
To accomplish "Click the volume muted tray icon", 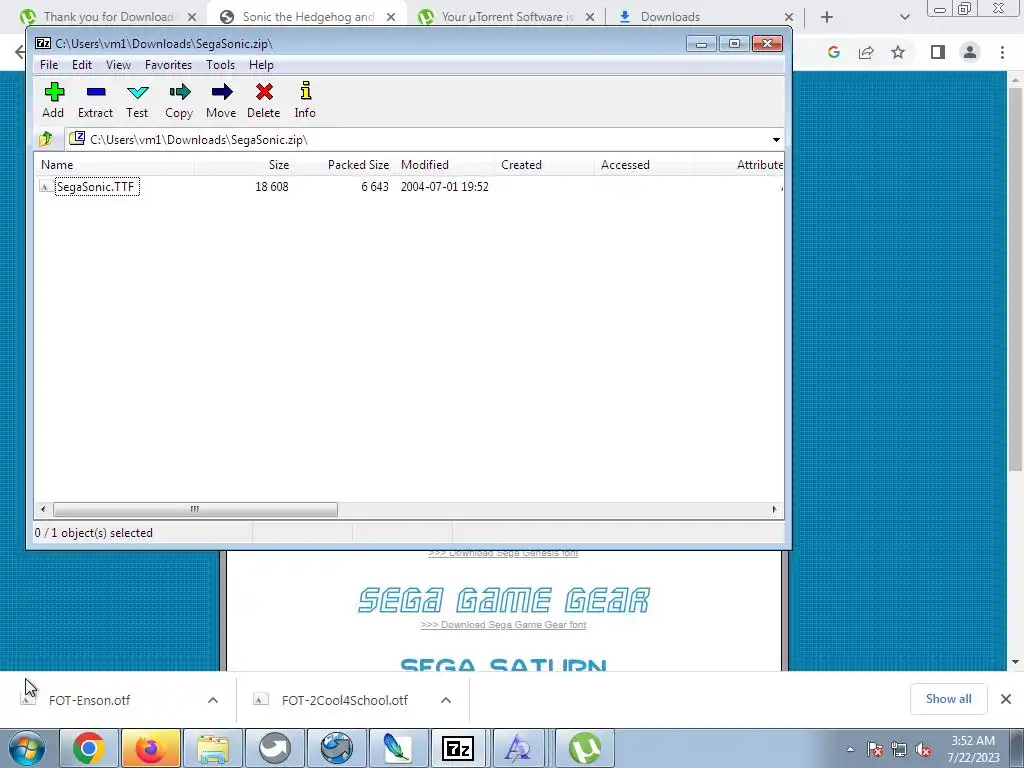I will pos(923,750).
